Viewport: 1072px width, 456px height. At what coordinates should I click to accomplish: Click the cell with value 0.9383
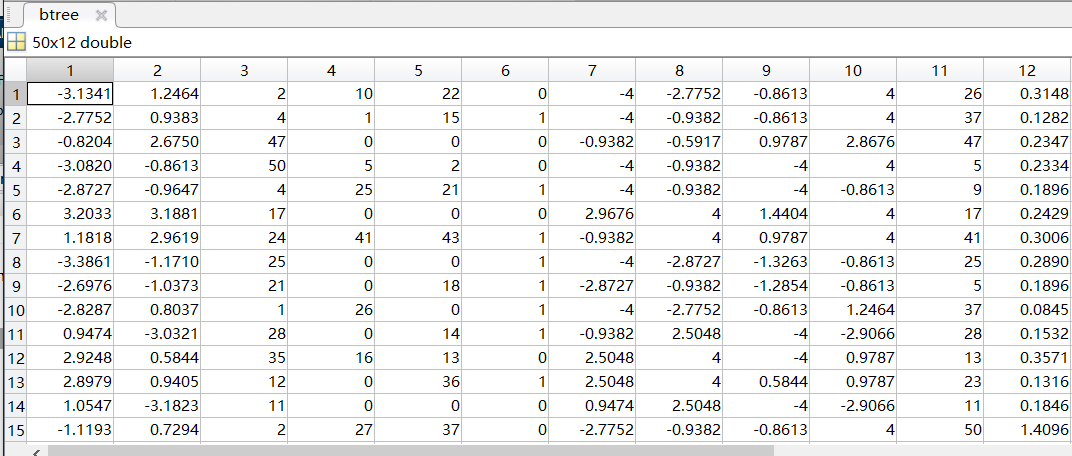[x=157, y=118]
